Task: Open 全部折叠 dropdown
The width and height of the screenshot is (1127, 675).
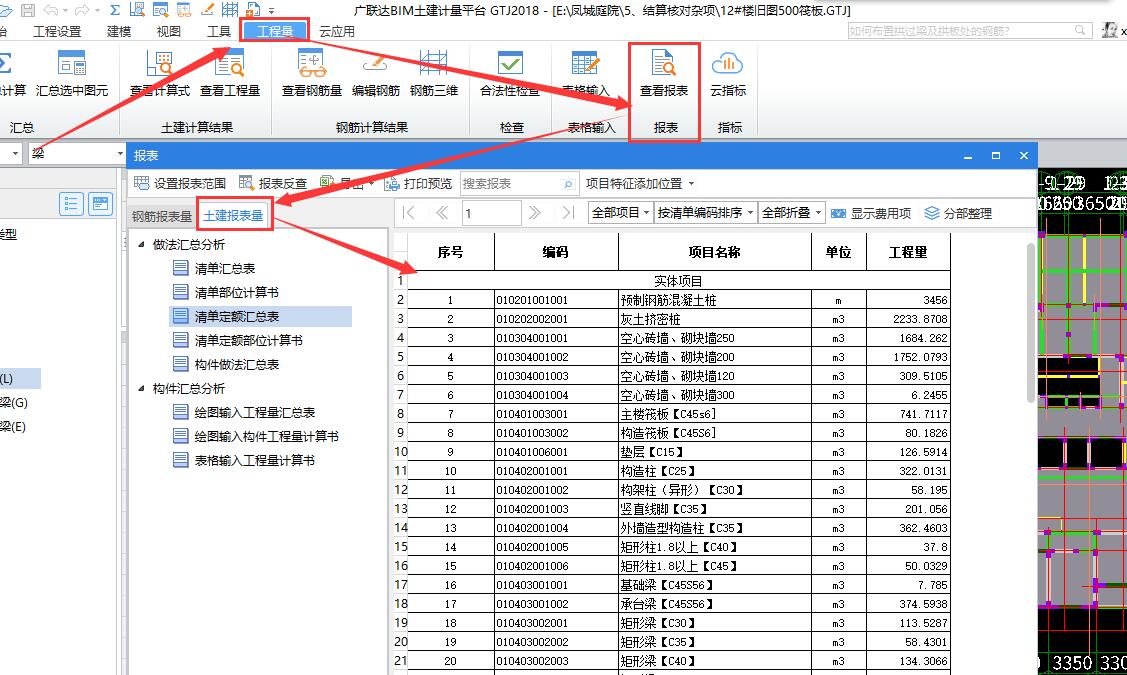Action: [x=791, y=213]
